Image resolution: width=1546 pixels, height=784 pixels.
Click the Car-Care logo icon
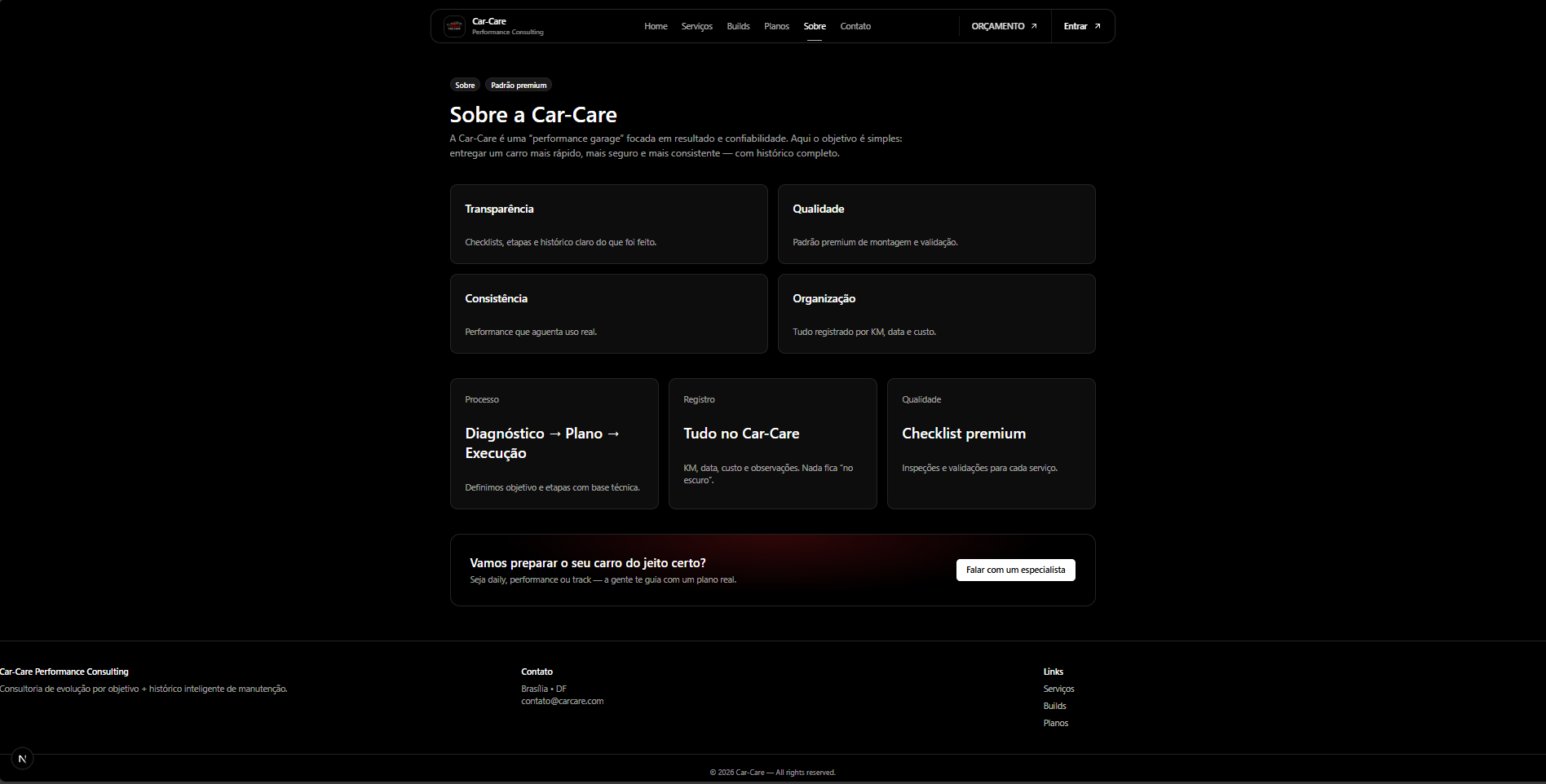(x=454, y=26)
